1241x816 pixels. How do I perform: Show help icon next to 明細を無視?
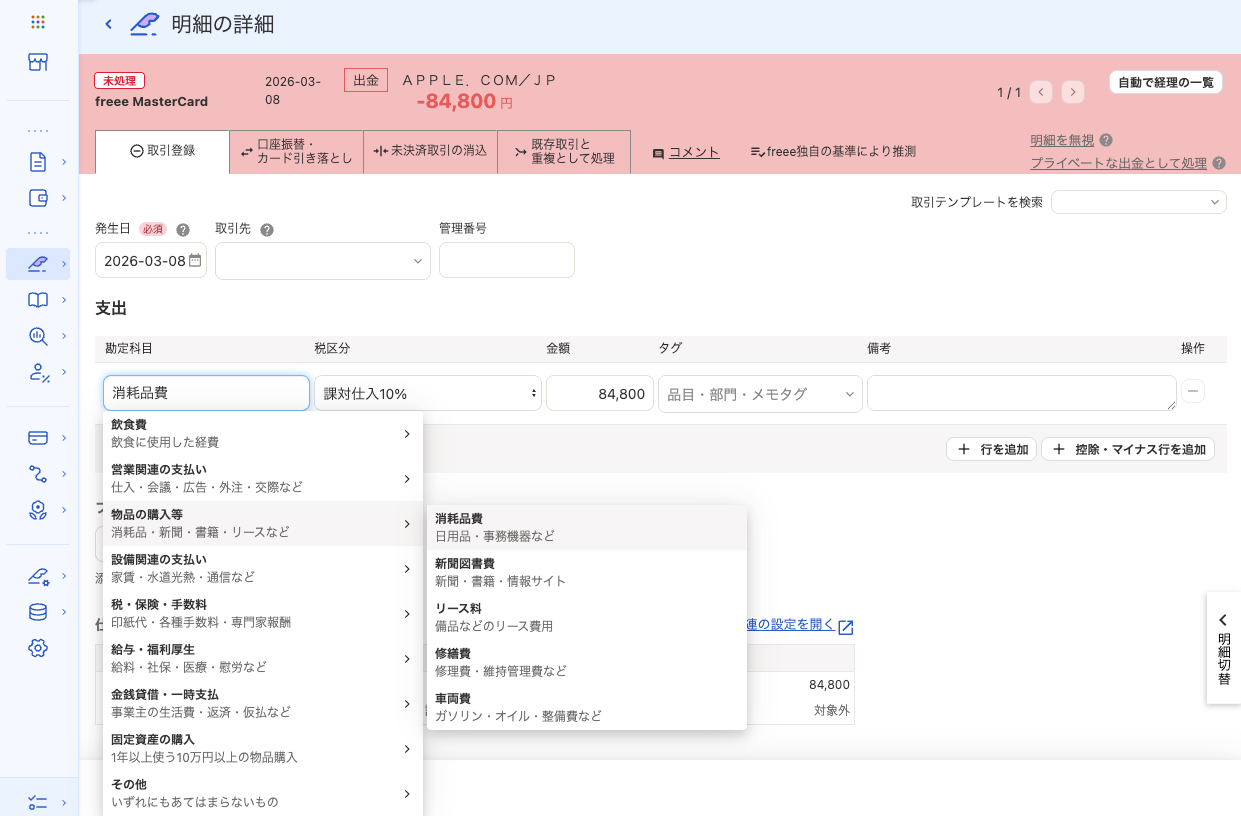click(x=1106, y=141)
